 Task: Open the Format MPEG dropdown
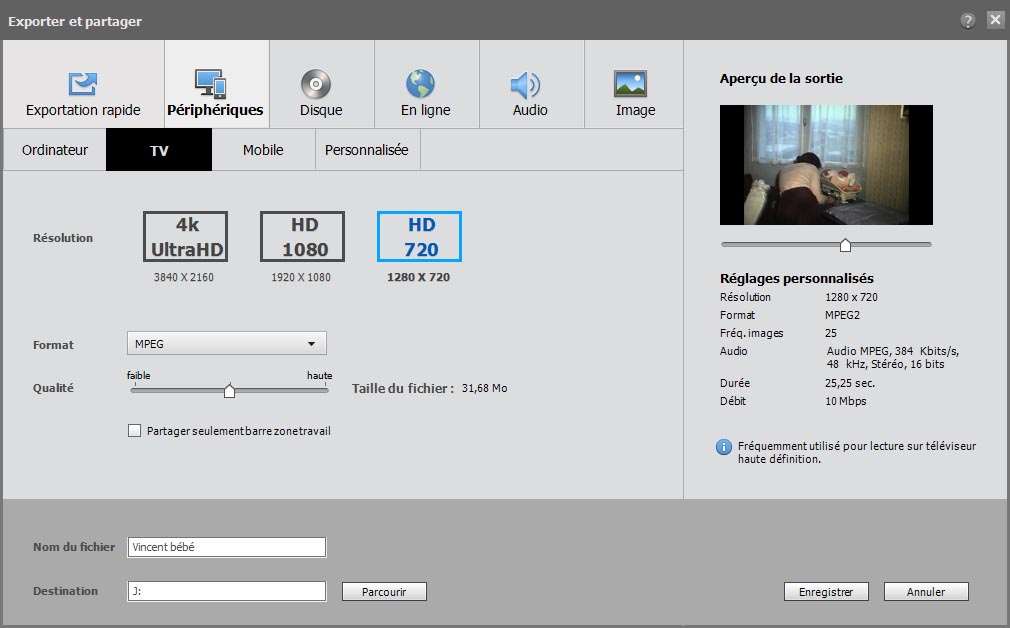[x=227, y=344]
